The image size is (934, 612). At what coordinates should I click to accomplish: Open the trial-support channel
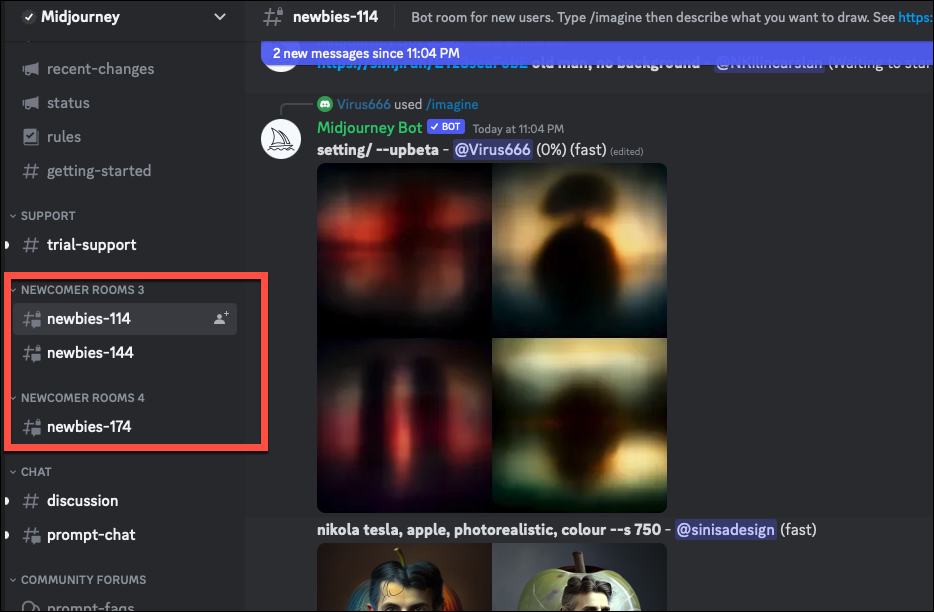pyautogui.click(x=91, y=245)
